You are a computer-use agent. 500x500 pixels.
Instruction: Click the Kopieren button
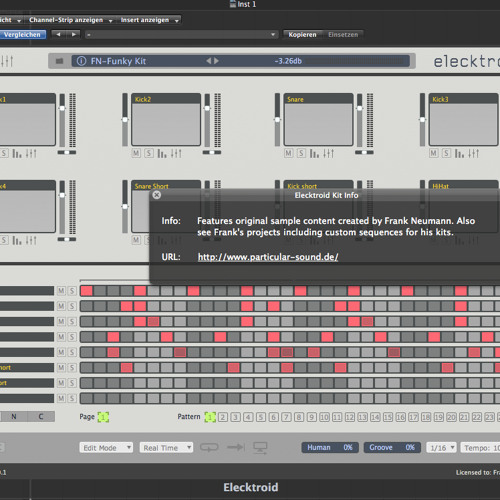(302, 34)
